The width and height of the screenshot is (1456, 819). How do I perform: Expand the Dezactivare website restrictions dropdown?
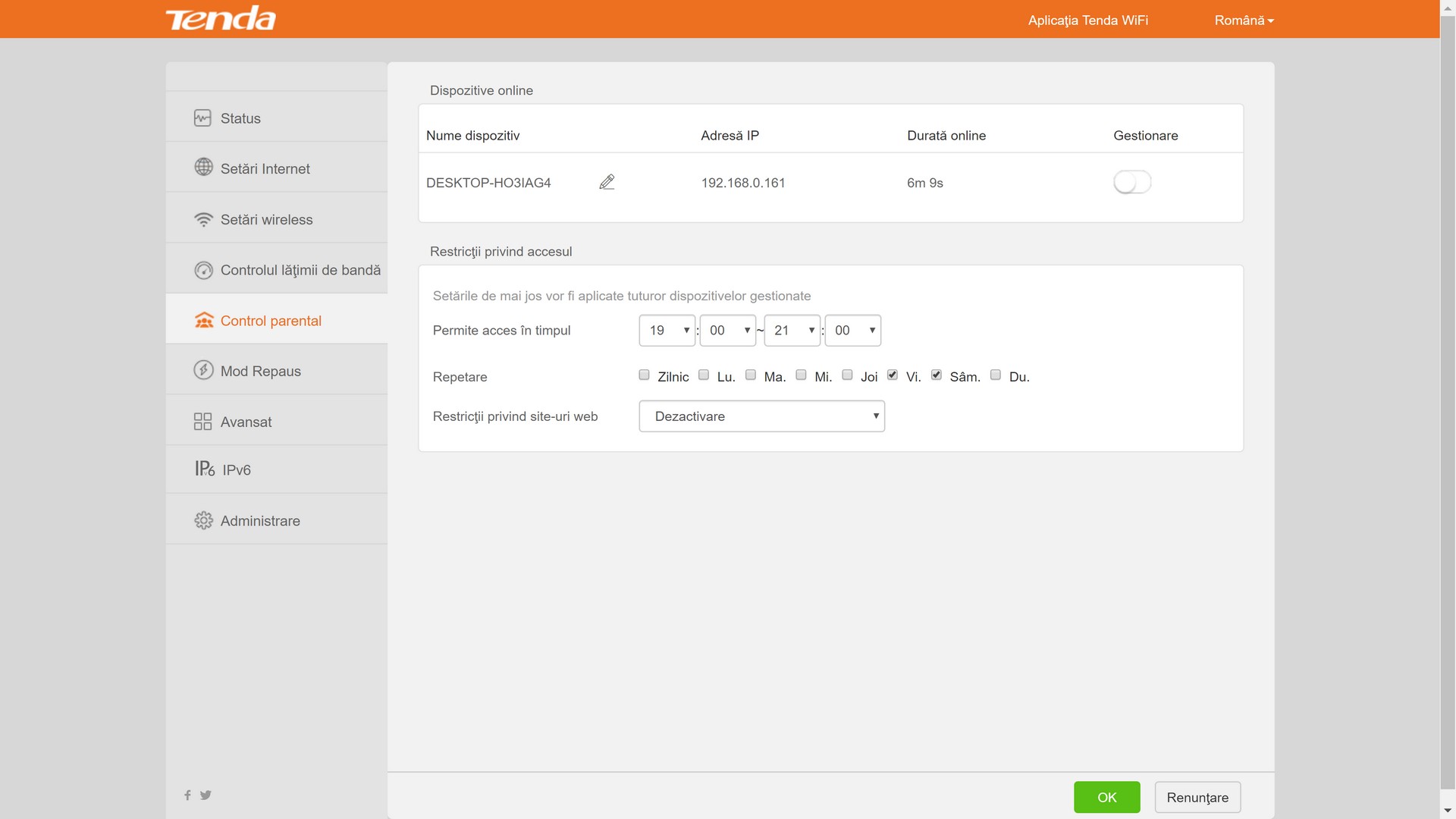pos(761,416)
